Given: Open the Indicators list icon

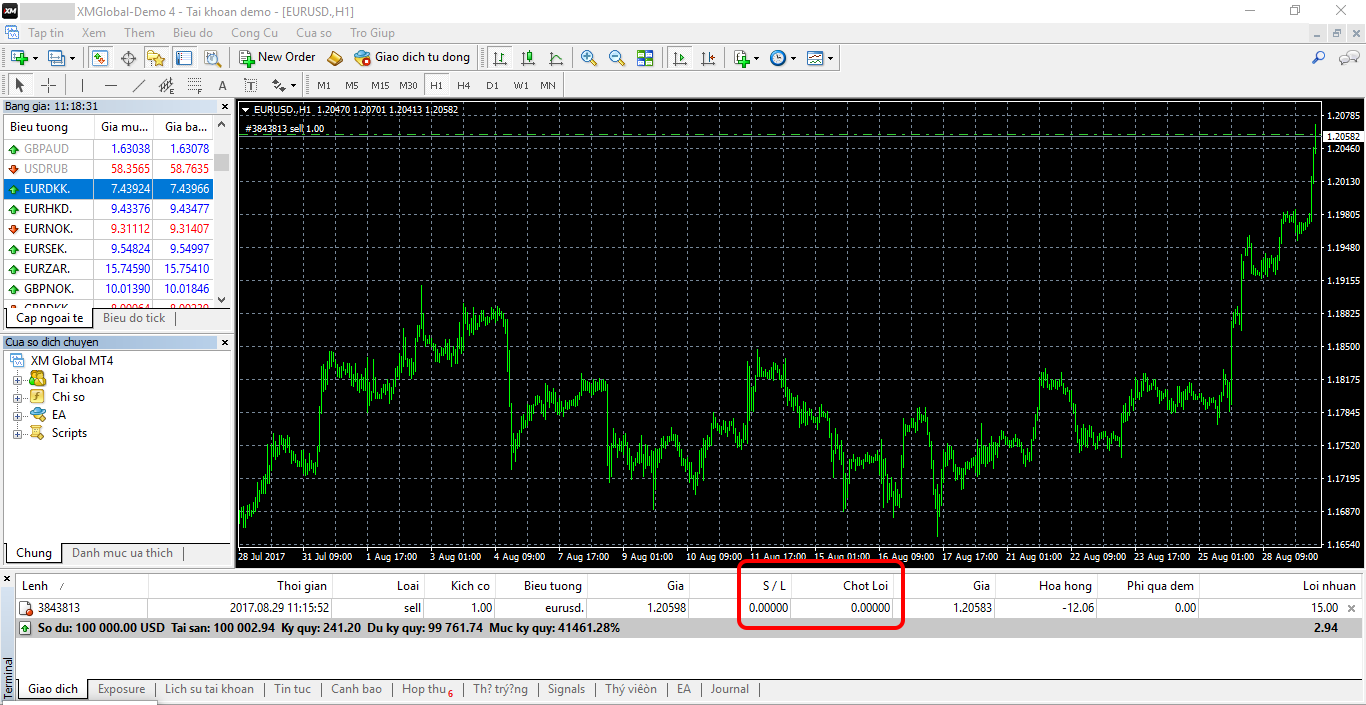Looking at the screenshot, I should point(741,58).
